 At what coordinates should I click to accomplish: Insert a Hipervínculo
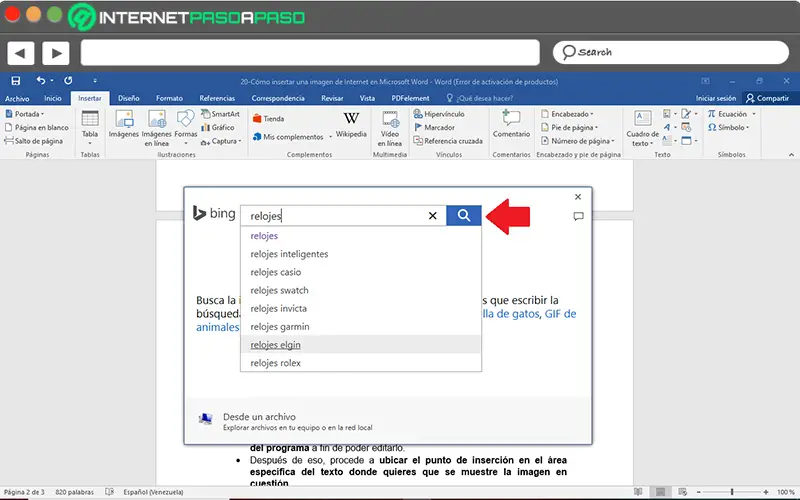pos(439,114)
